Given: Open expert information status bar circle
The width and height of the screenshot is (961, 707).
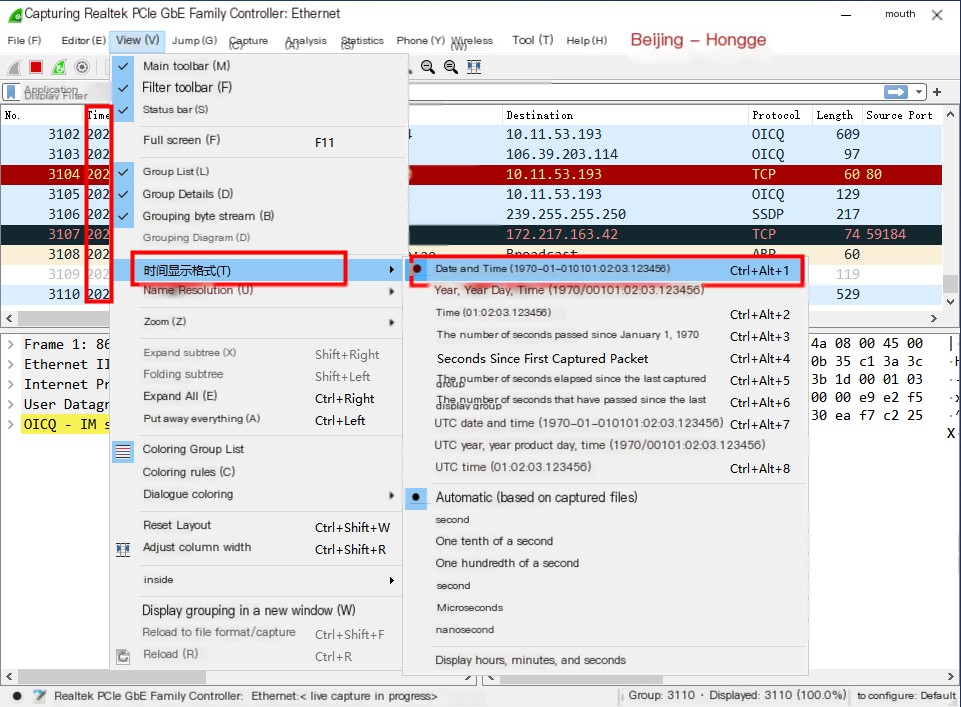Looking at the screenshot, I should tap(17, 696).
